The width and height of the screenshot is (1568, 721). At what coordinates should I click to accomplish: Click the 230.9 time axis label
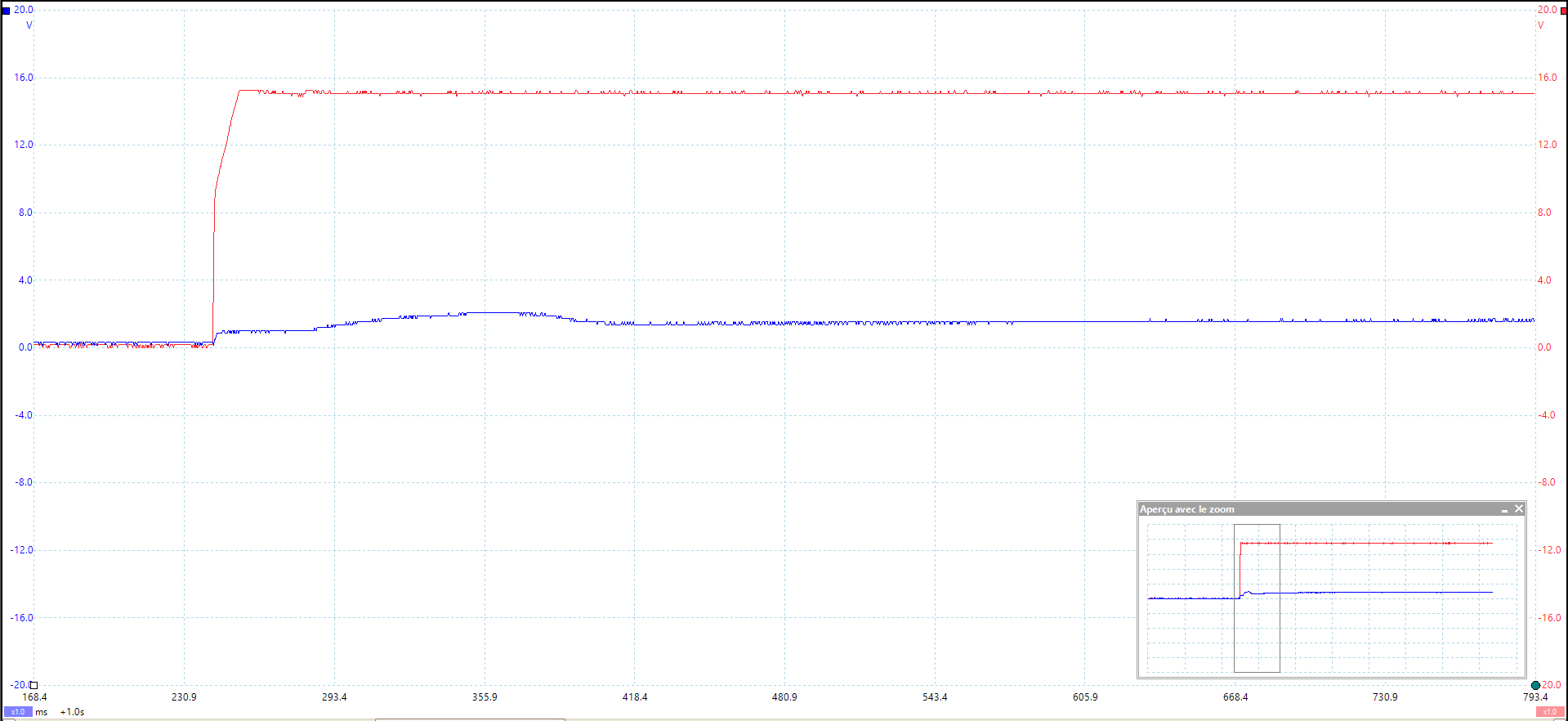(x=184, y=697)
